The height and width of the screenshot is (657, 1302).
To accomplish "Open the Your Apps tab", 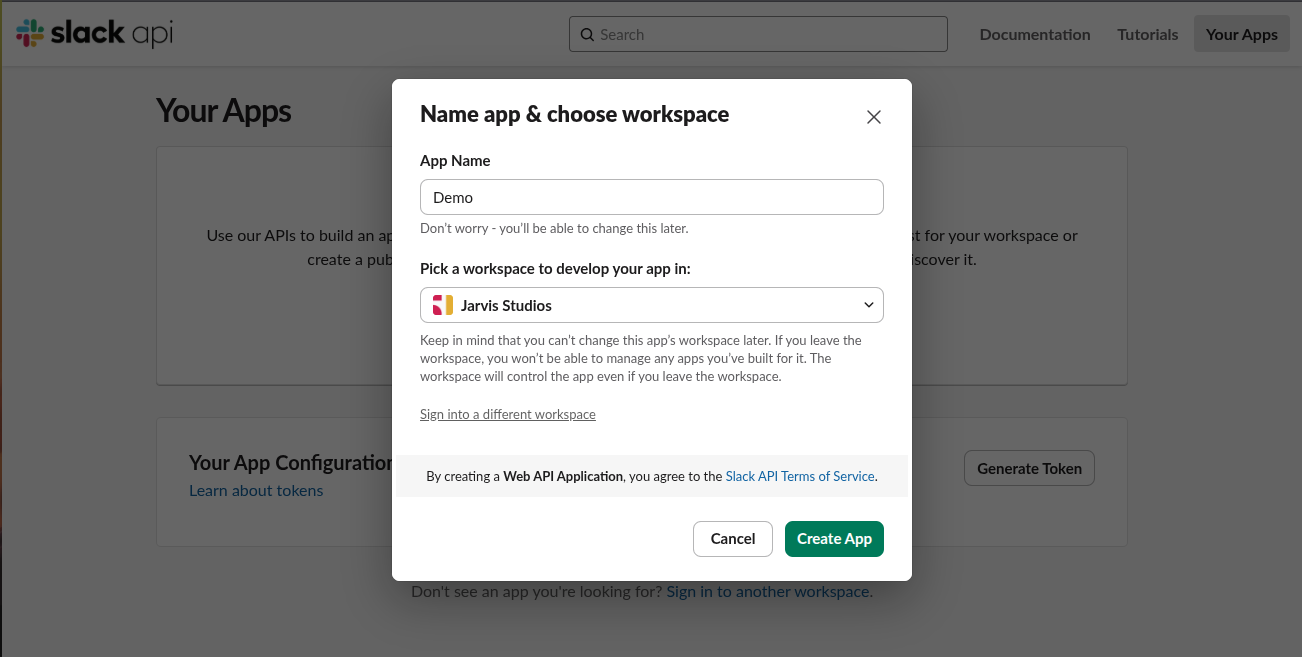I will [1242, 34].
